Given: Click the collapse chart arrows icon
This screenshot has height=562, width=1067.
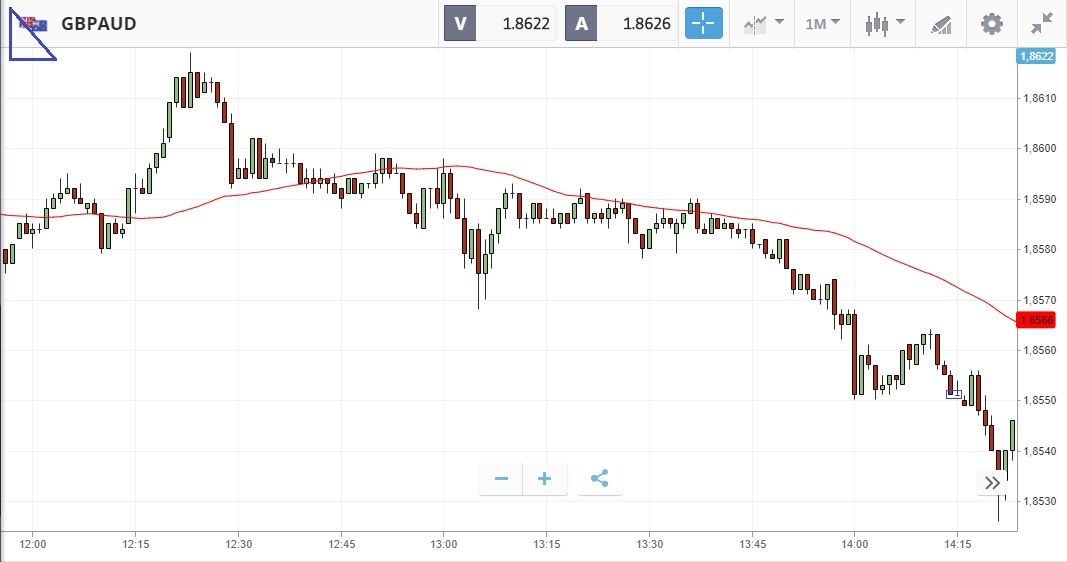Looking at the screenshot, I should click(1041, 23).
